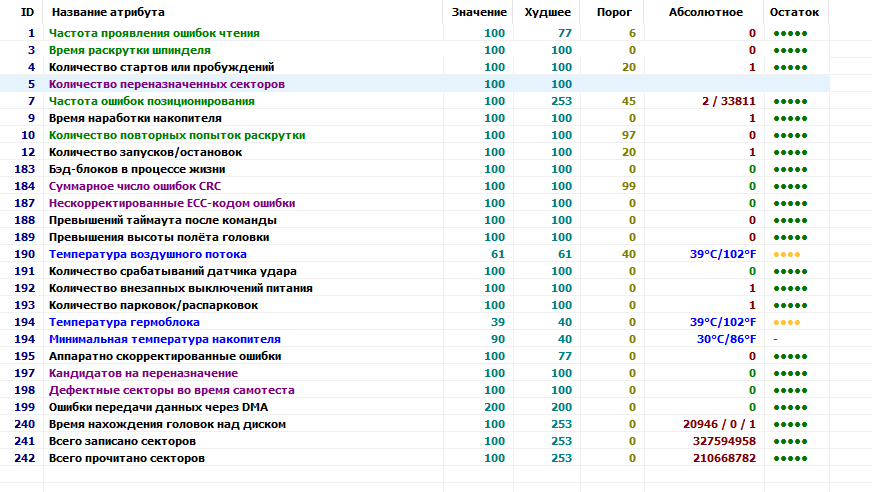Image resolution: width=872 pixels, height=492 pixels.
Task: Select 'Бэд-блоков в процессе жизни' row
Action: [414, 169]
